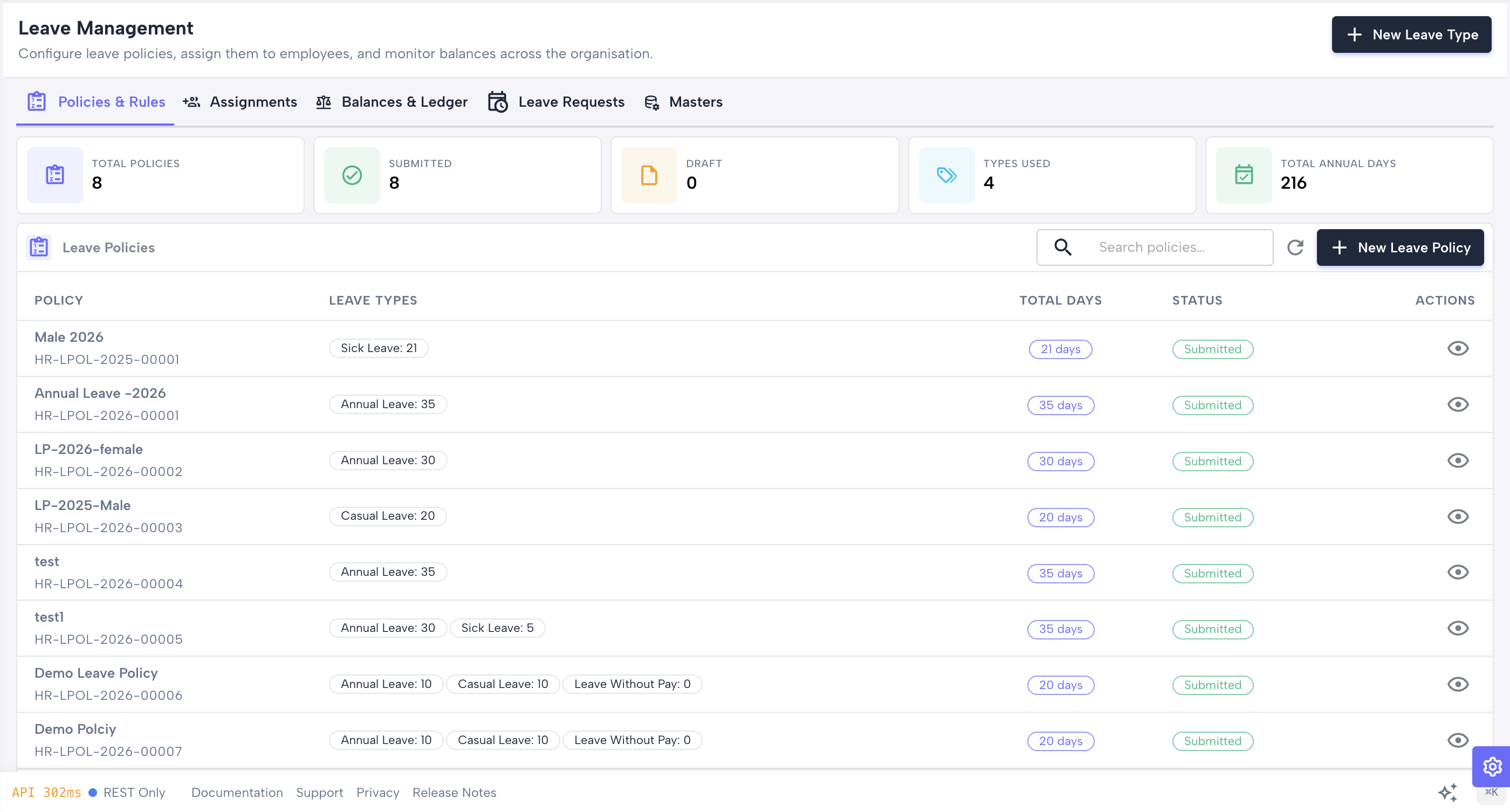
Task: Click the Total Annual Days calendar icon
Action: [x=1244, y=175]
